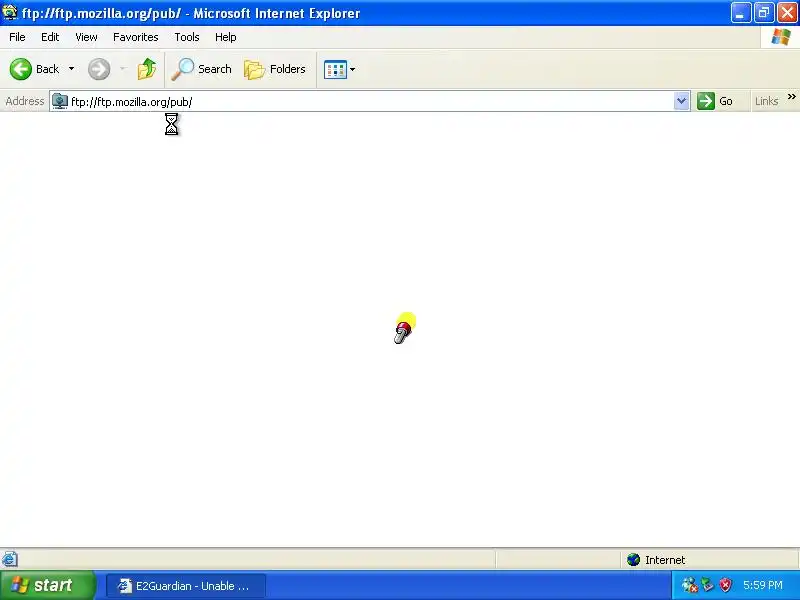Open the Favorites menu
The image size is (800, 600).
click(136, 37)
